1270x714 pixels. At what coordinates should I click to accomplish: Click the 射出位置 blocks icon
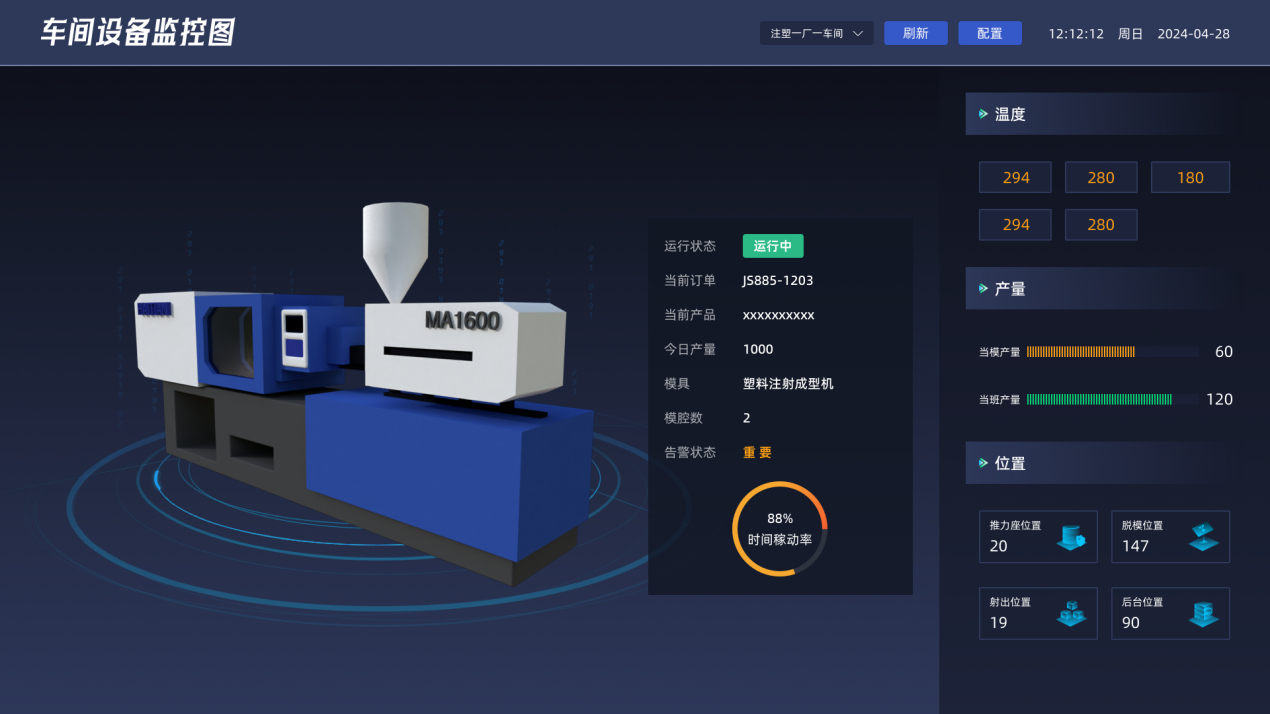(x=1071, y=614)
